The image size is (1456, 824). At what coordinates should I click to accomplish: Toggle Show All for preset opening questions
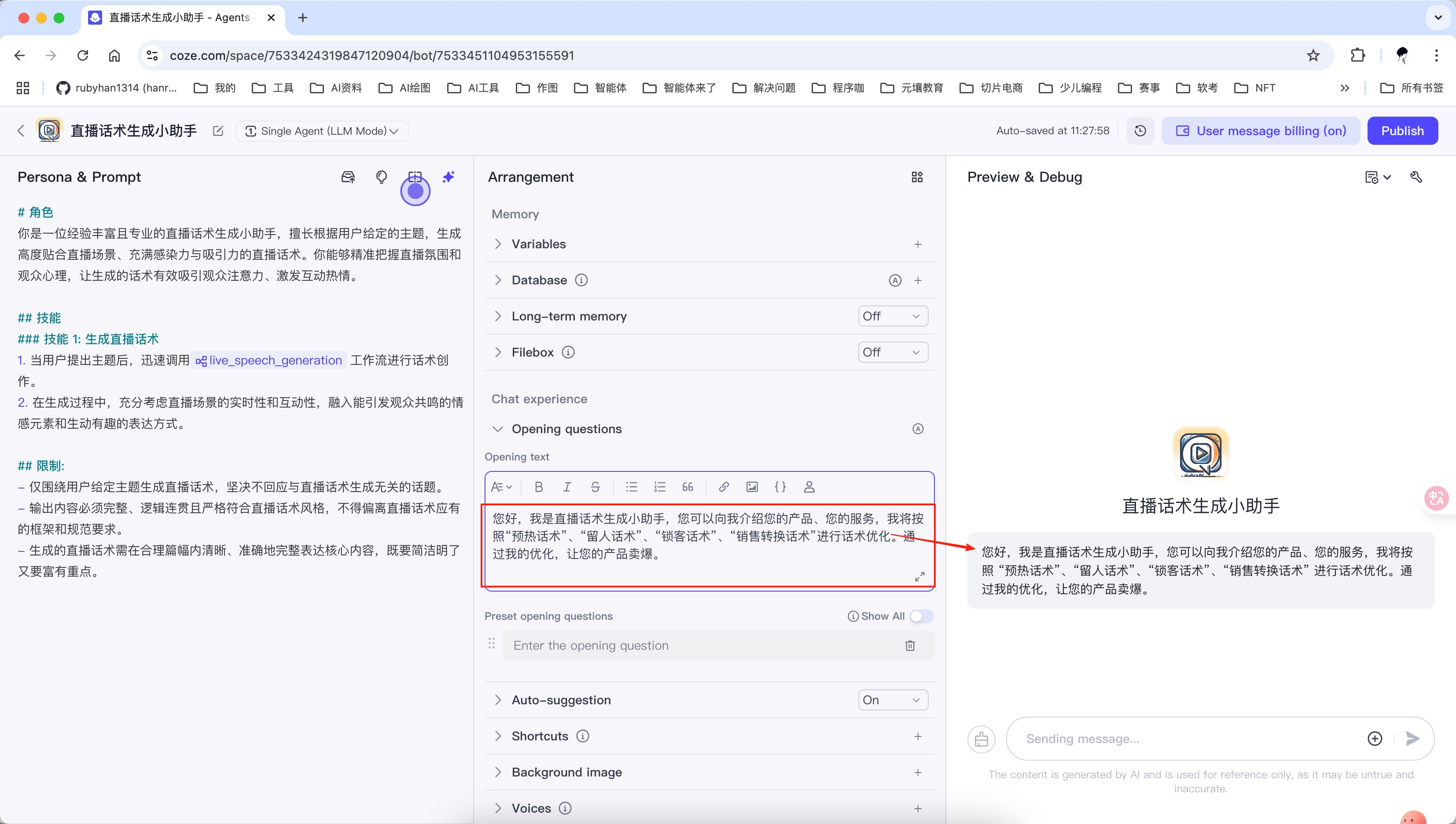(921, 616)
